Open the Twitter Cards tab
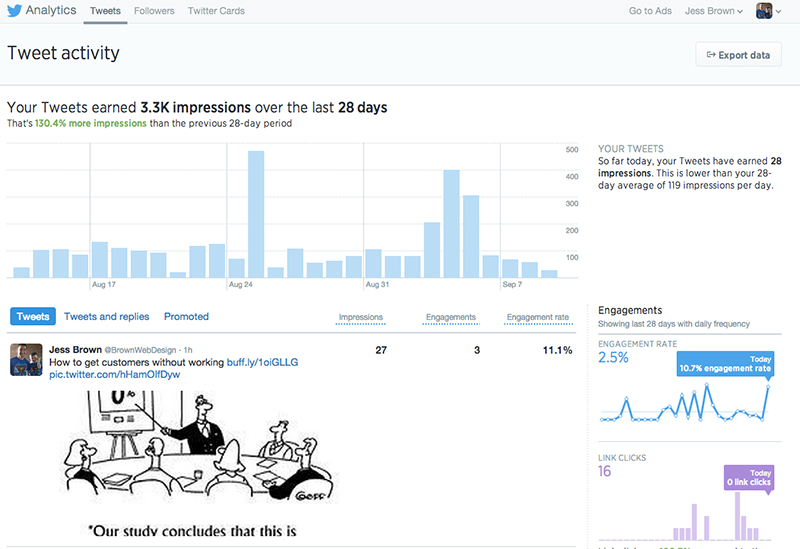The height and width of the screenshot is (549, 800). click(x=216, y=11)
